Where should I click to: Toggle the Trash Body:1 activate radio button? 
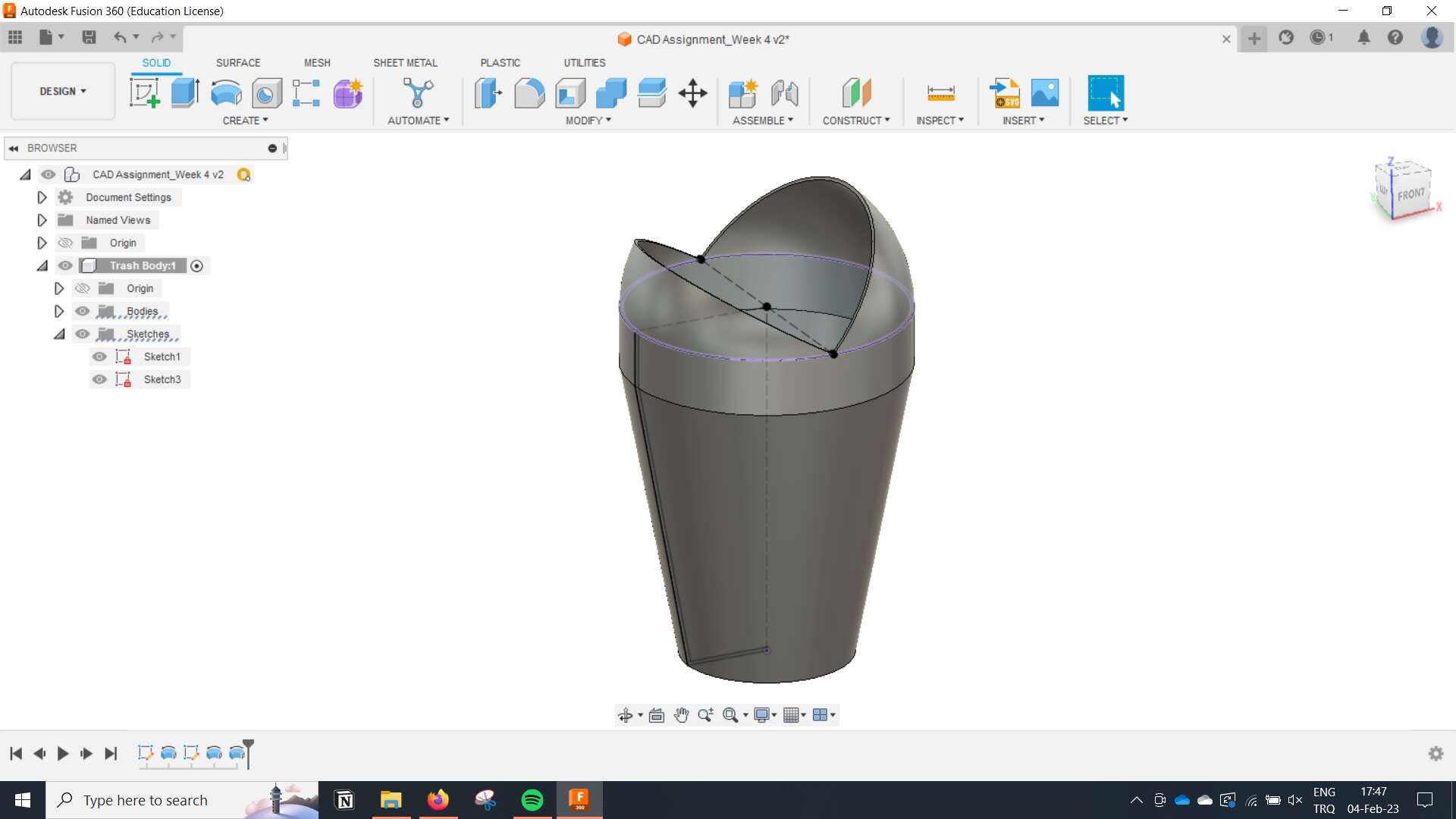point(197,266)
